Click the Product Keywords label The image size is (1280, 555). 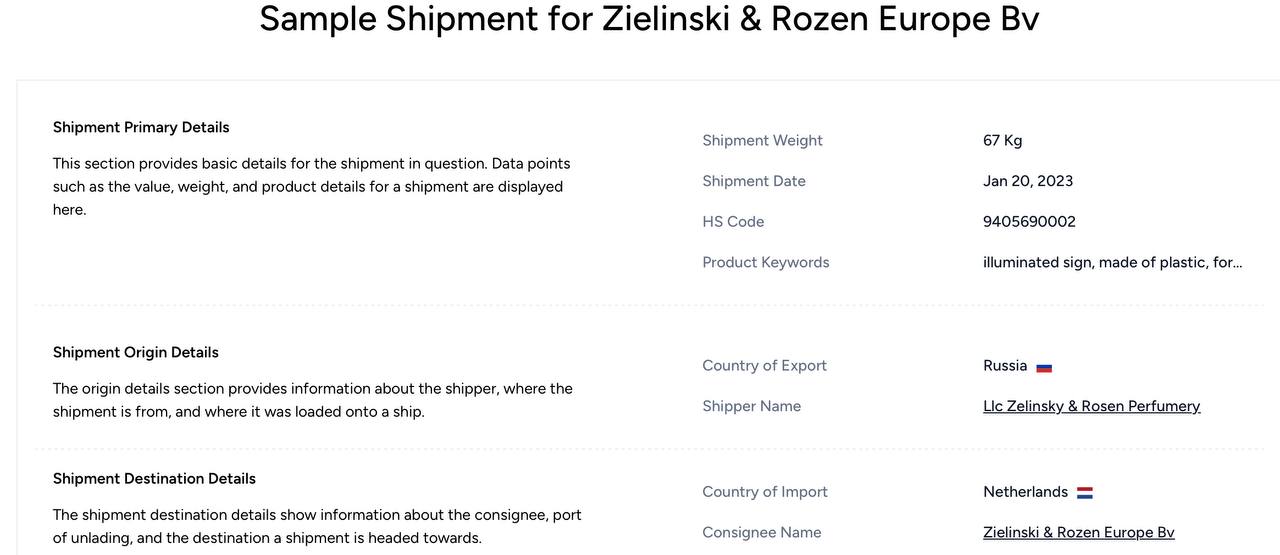tap(766, 262)
